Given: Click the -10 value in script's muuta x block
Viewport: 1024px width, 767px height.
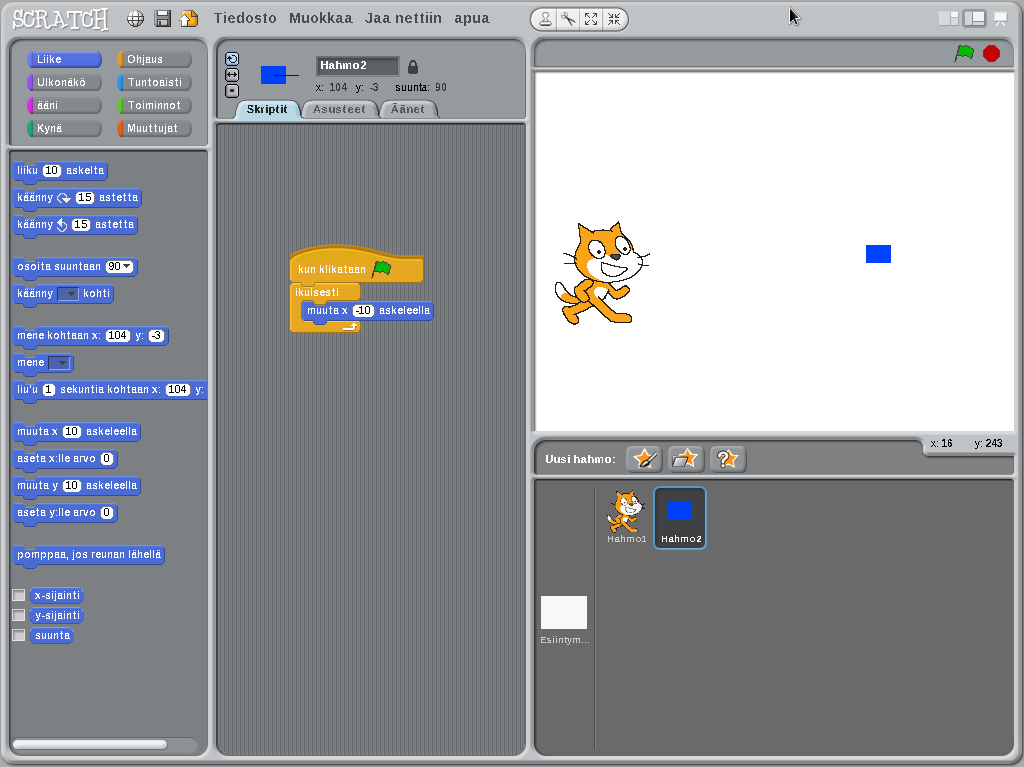Looking at the screenshot, I should click(363, 310).
